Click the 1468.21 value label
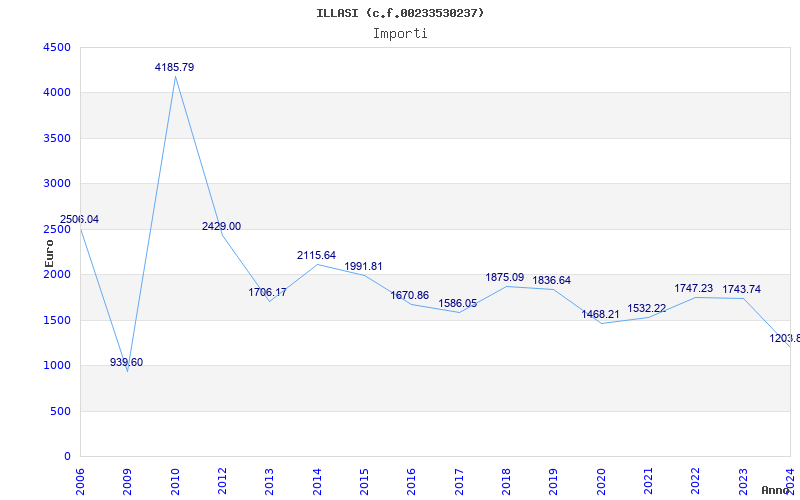Image resolution: width=800 pixels, height=500 pixels. 600,314
